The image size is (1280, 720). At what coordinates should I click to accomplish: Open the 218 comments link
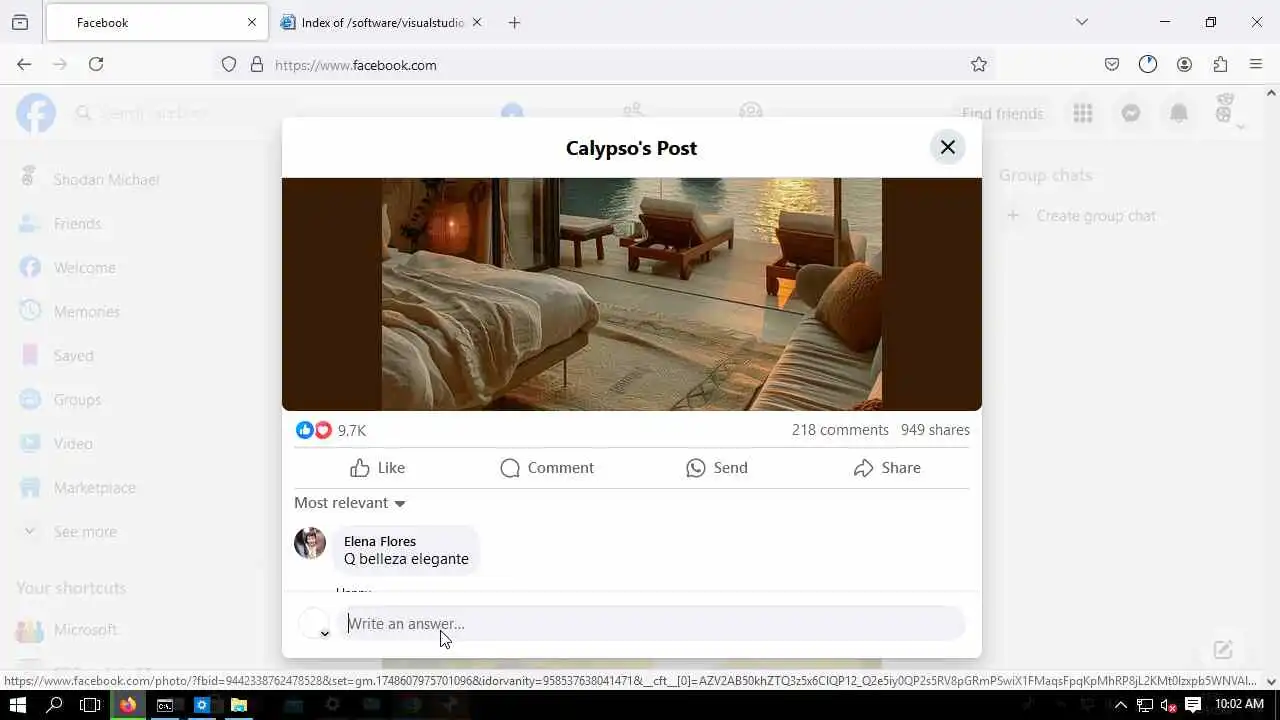(840, 430)
